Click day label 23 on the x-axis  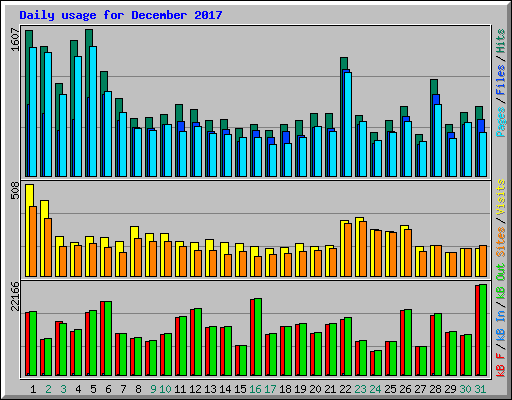[x=360, y=389]
